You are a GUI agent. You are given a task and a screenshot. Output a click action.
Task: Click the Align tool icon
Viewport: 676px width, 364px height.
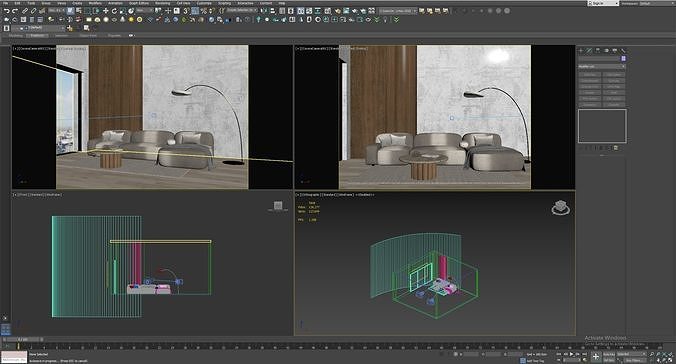(x=273, y=11)
